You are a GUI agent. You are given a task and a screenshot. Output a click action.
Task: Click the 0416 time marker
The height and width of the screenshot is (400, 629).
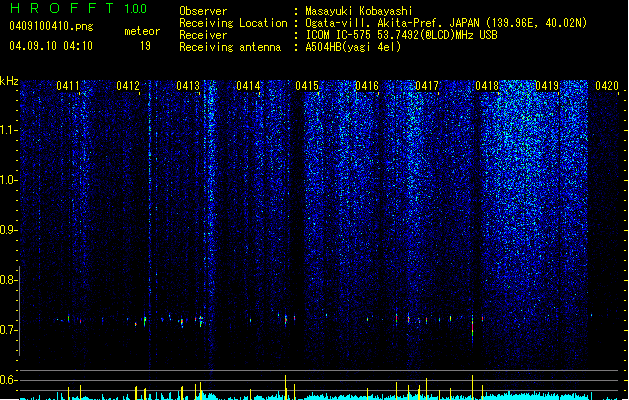367,86
